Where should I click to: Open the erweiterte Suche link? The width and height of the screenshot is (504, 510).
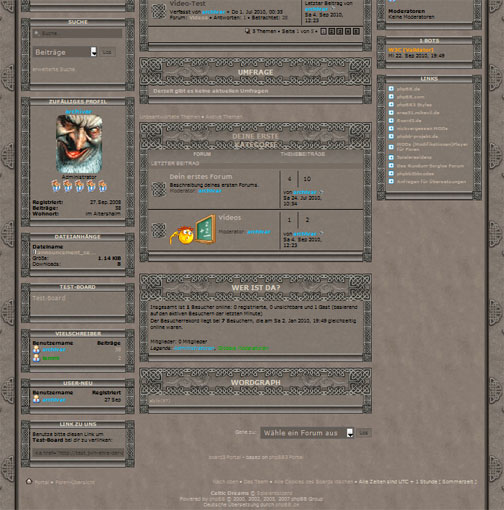pyautogui.click(x=54, y=69)
